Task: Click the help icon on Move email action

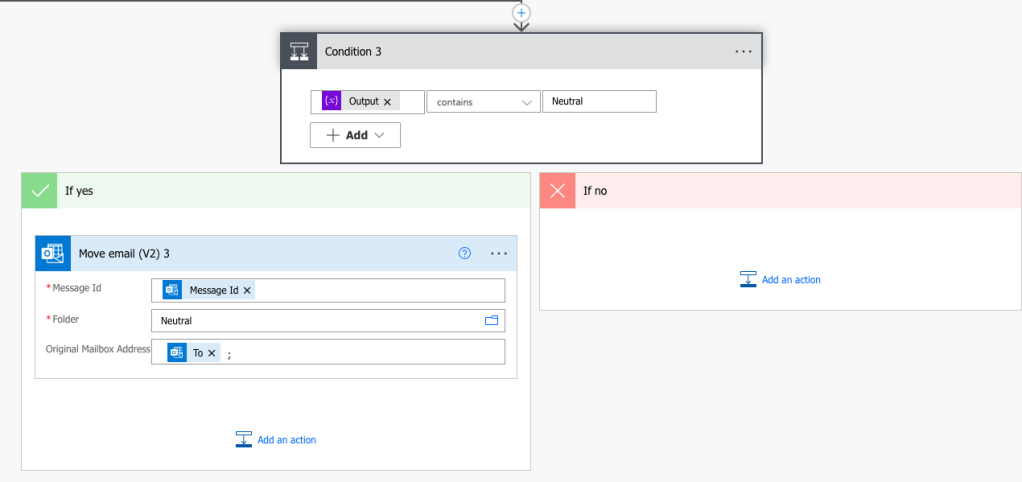Action: coord(464,254)
